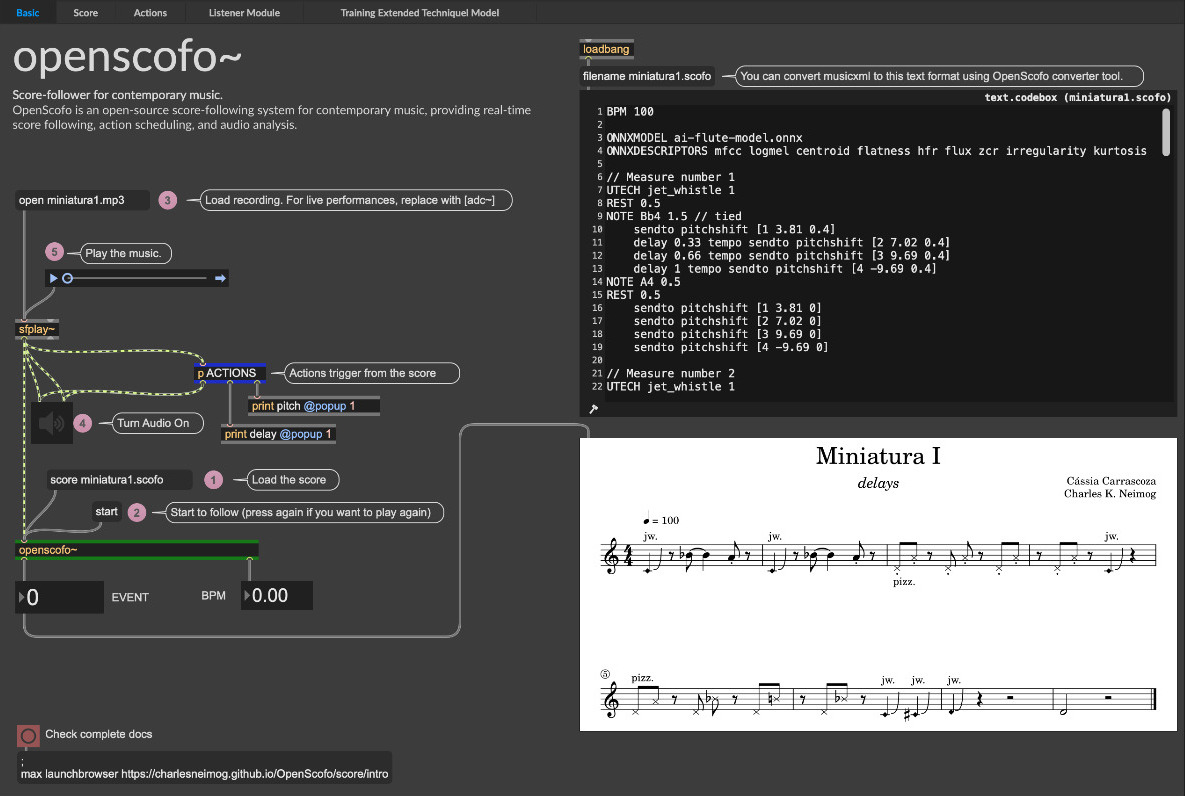This screenshot has height=796, width=1185.
Task: Turn audio on with the speaker icon
Action: [51, 423]
